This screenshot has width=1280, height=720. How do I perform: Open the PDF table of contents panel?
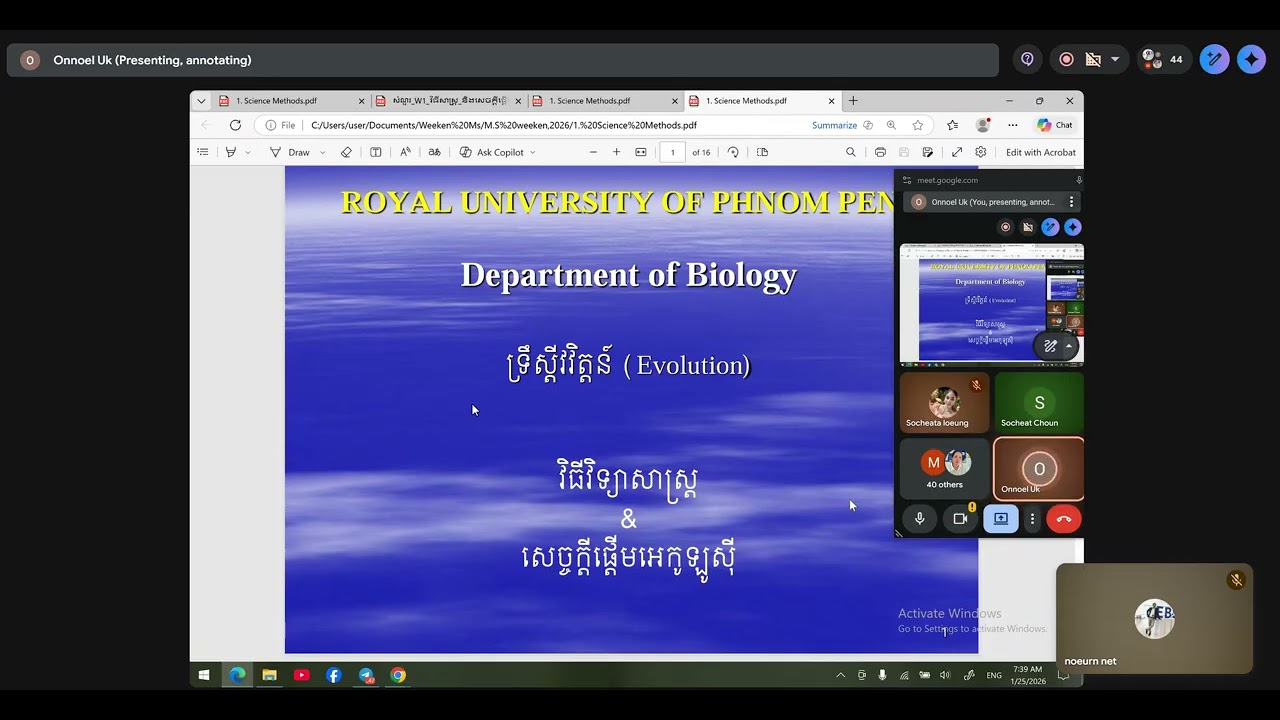(x=203, y=152)
